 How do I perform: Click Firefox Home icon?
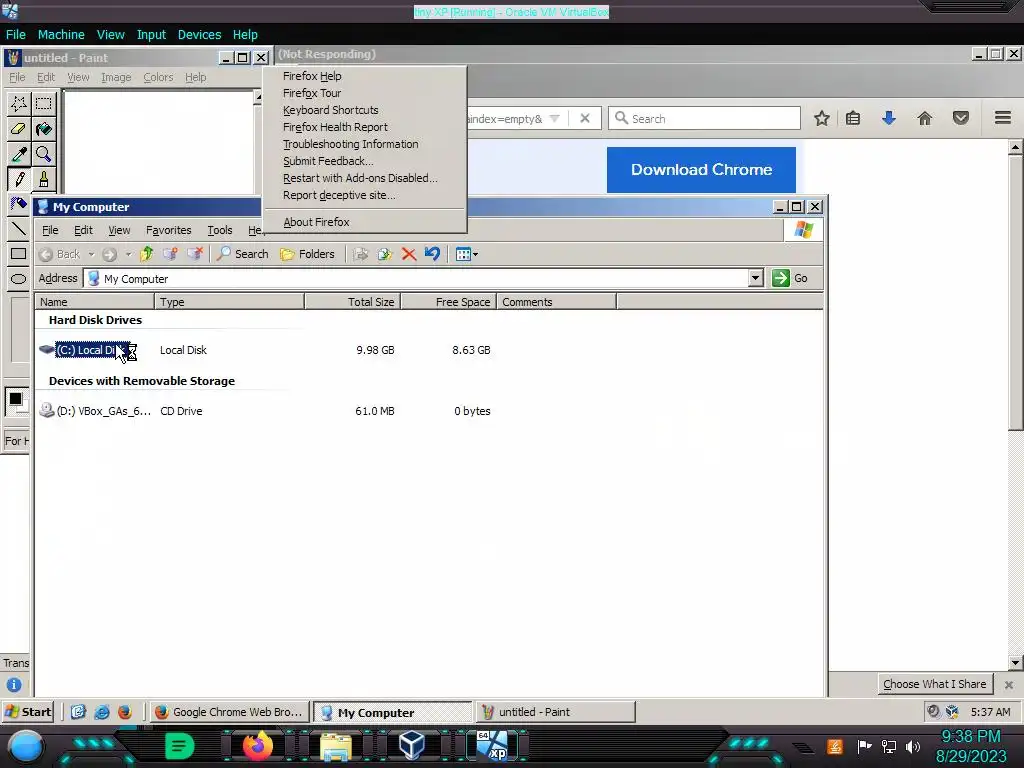[924, 118]
